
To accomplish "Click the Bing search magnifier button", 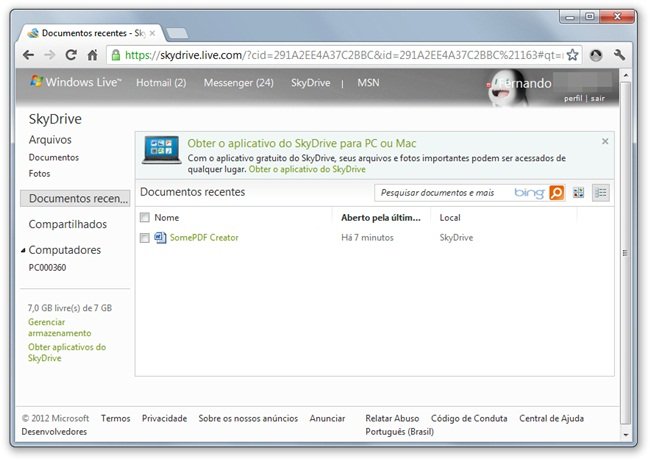I will pos(557,193).
